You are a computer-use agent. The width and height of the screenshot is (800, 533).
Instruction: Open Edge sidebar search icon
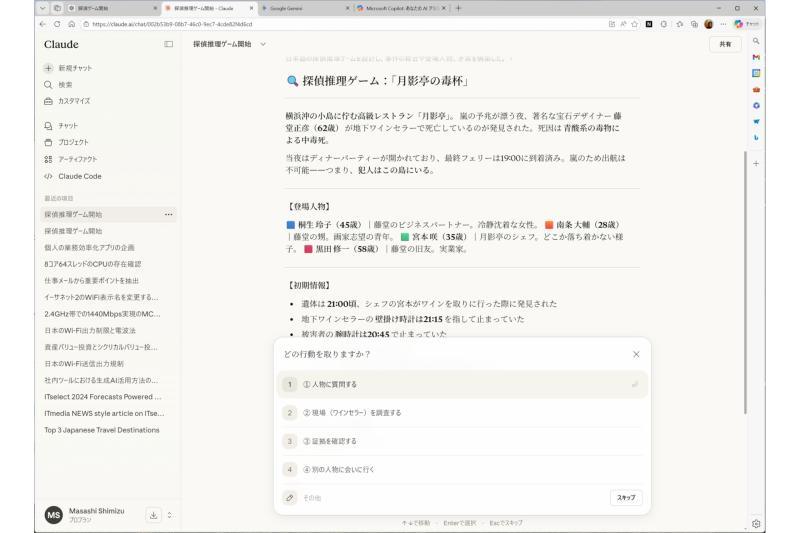[x=756, y=41]
